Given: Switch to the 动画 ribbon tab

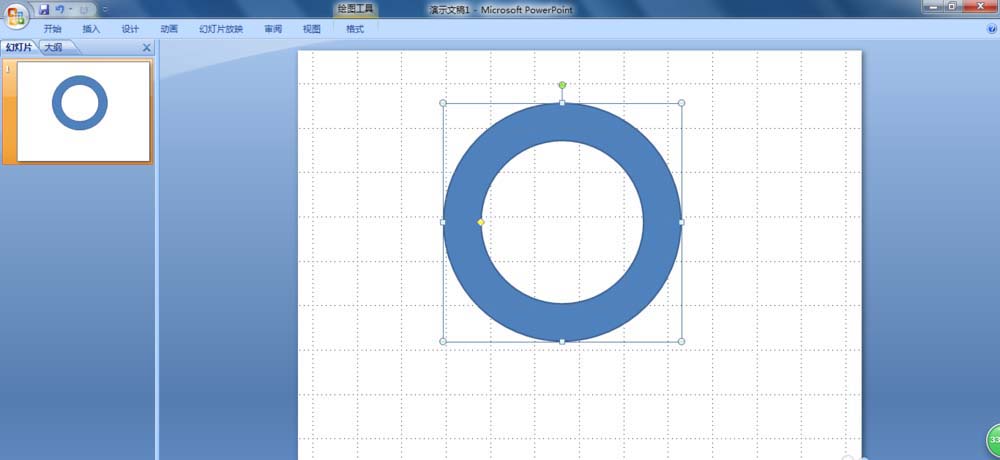Looking at the screenshot, I should [169, 29].
